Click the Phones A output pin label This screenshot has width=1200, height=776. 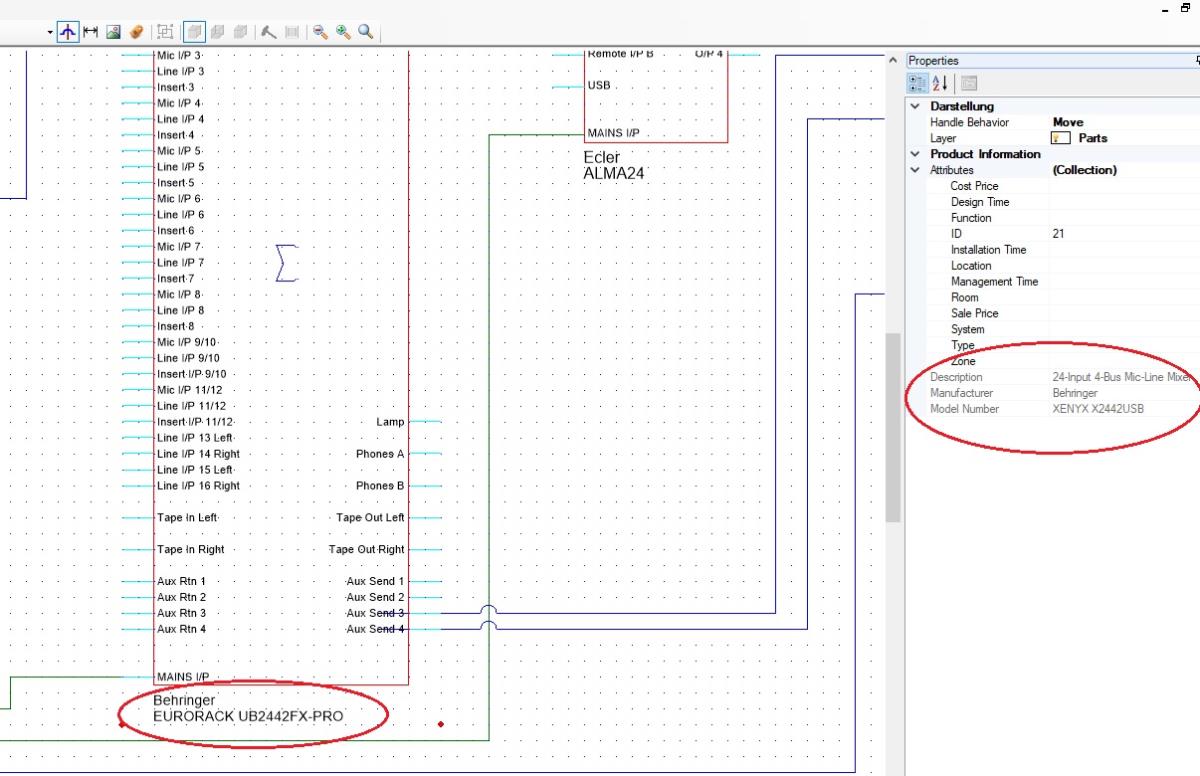pyautogui.click(x=380, y=454)
